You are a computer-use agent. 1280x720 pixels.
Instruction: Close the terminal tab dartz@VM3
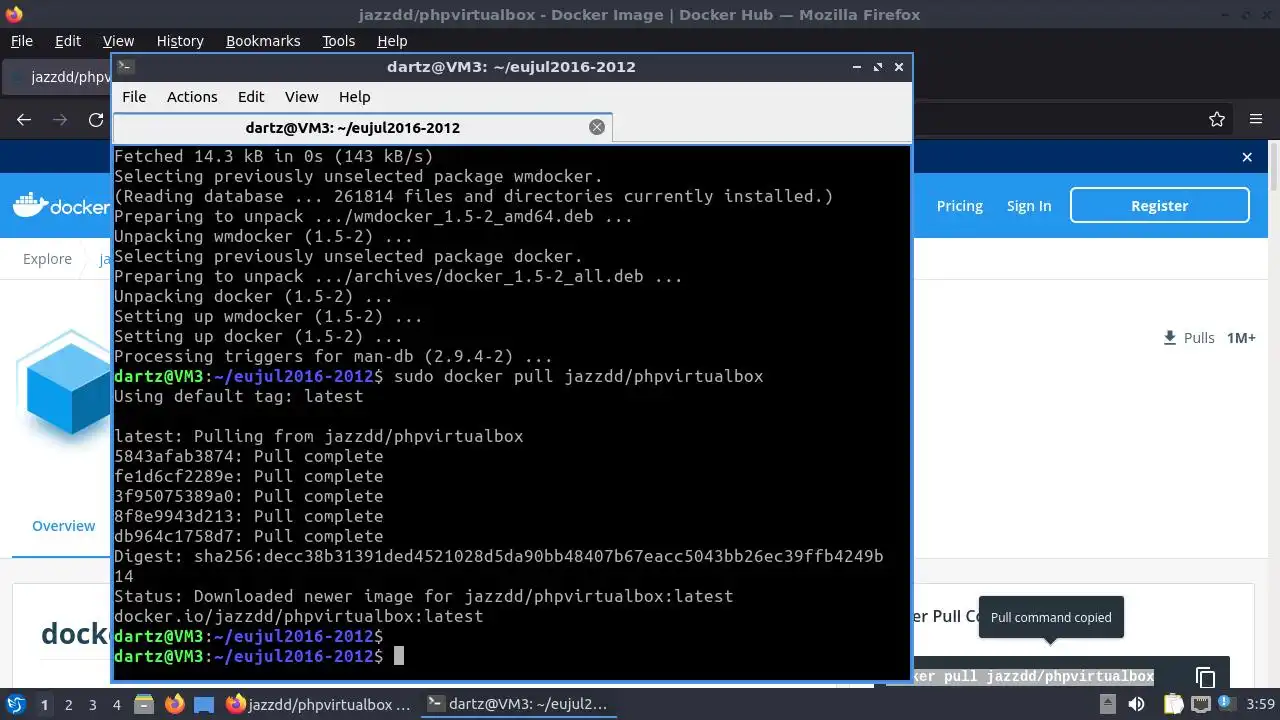click(597, 127)
